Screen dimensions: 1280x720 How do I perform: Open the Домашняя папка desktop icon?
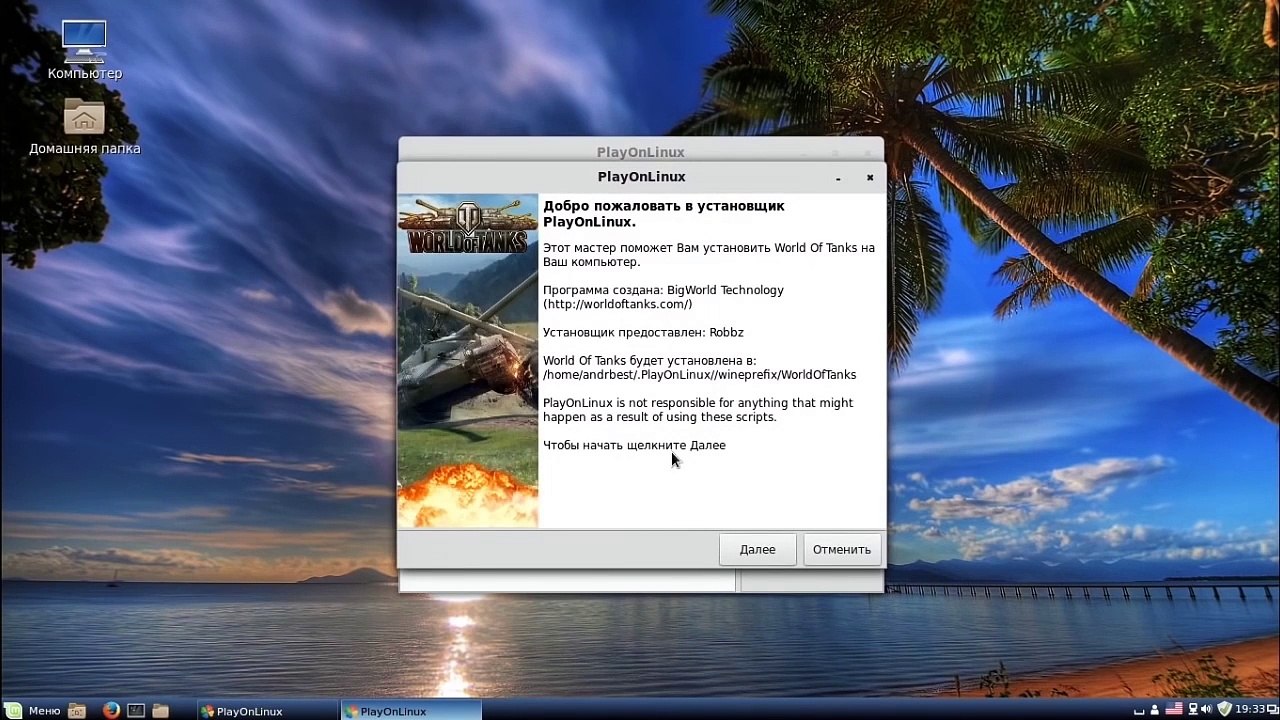point(84,127)
